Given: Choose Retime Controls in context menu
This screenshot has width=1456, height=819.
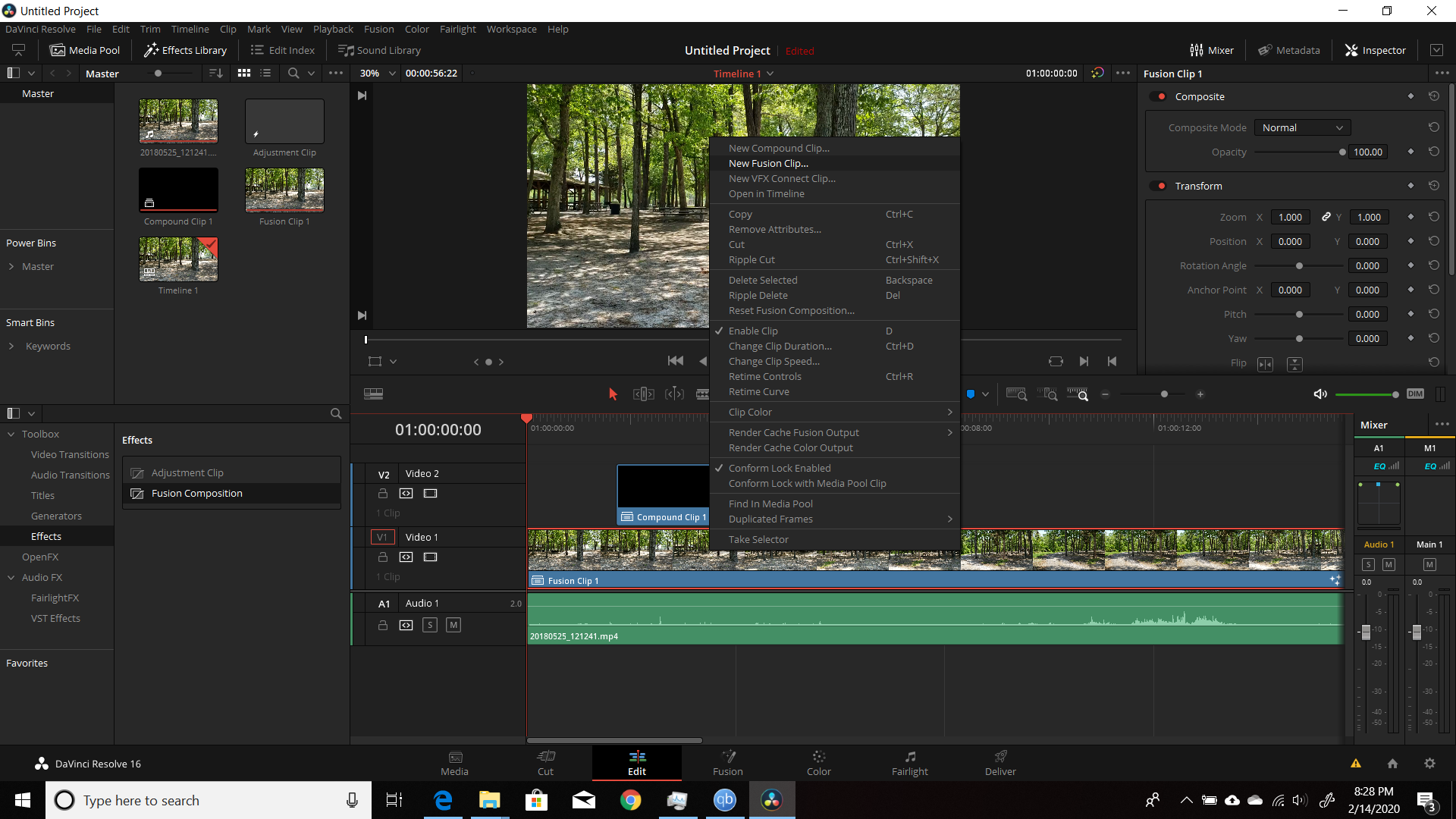Looking at the screenshot, I should click(x=834, y=377).
